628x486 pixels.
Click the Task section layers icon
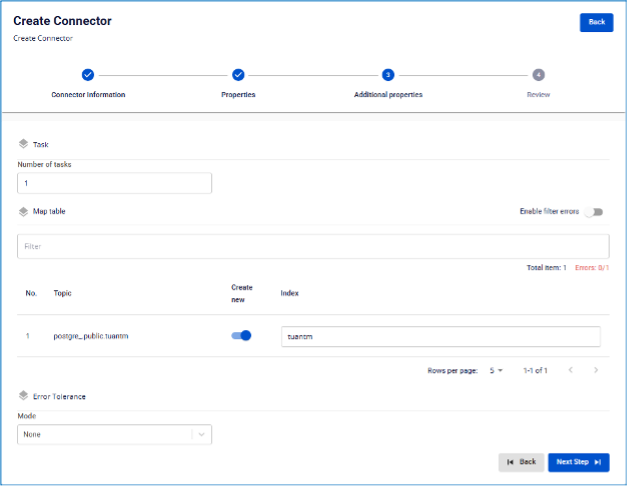pyautogui.click(x=23, y=144)
